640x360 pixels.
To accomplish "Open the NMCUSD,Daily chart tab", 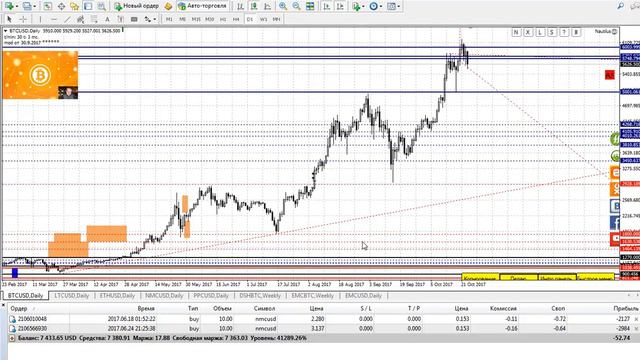I will coord(164,295).
